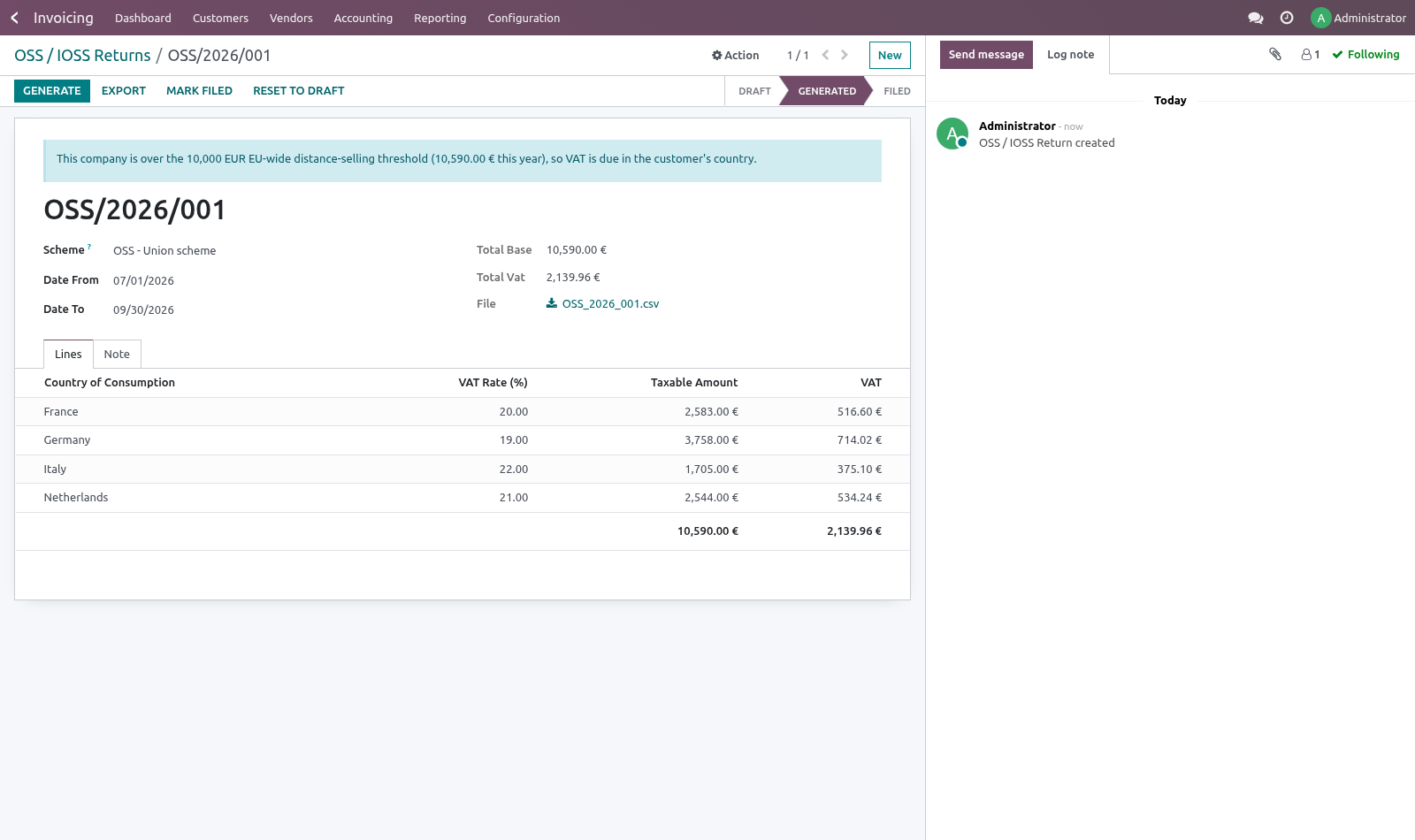Click Reset to Draft button
This screenshot has width=1415, height=840.
click(299, 91)
